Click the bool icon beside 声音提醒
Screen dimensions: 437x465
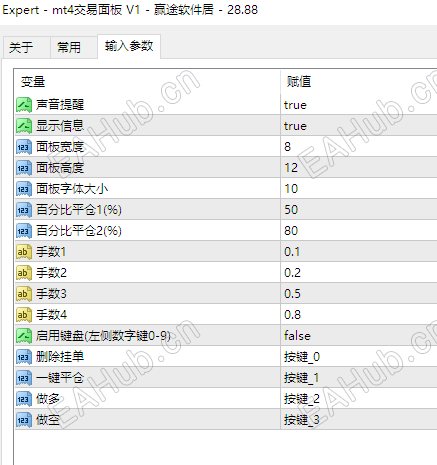tap(24, 105)
